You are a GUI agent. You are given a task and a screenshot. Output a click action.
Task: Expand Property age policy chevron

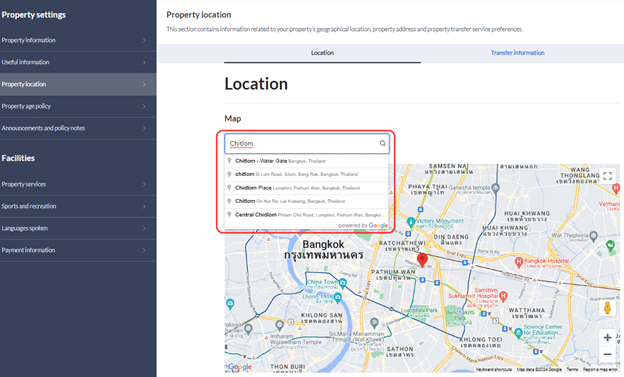click(x=144, y=106)
